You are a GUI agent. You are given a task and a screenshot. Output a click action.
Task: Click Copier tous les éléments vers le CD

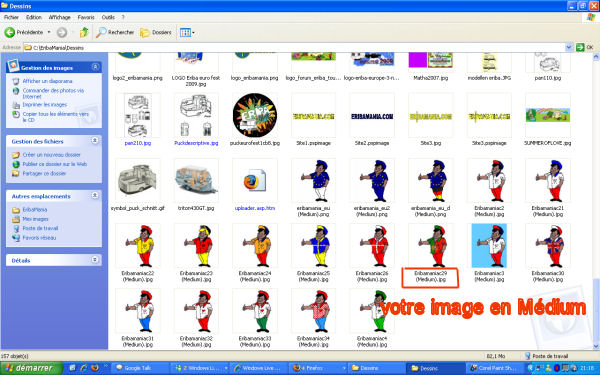55,117
